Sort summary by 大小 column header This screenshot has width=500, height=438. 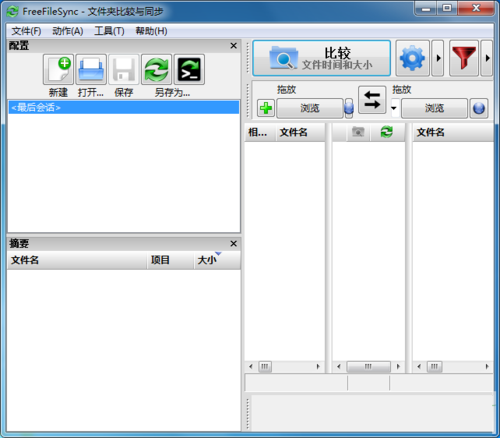pyautogui.click(x=217, y=260)
